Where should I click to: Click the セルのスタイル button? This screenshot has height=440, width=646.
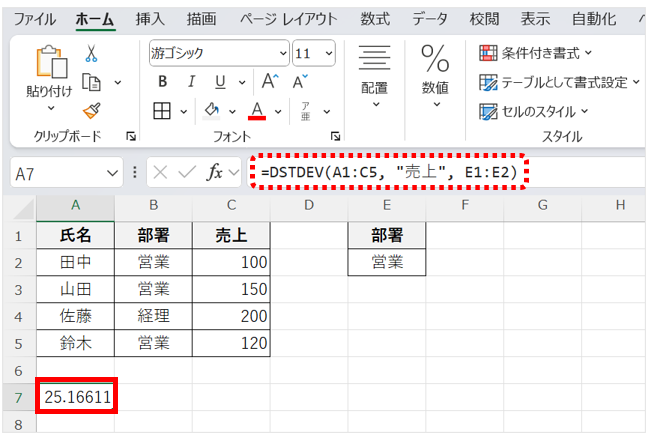coord(534,111)
